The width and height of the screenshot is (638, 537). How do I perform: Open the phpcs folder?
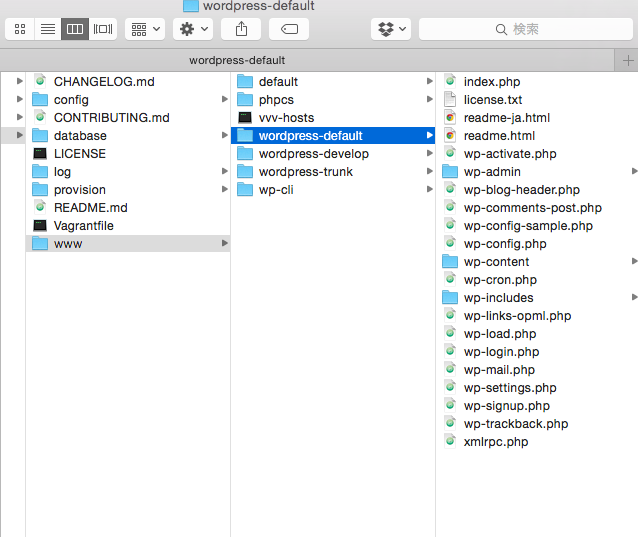pos(333,100)
